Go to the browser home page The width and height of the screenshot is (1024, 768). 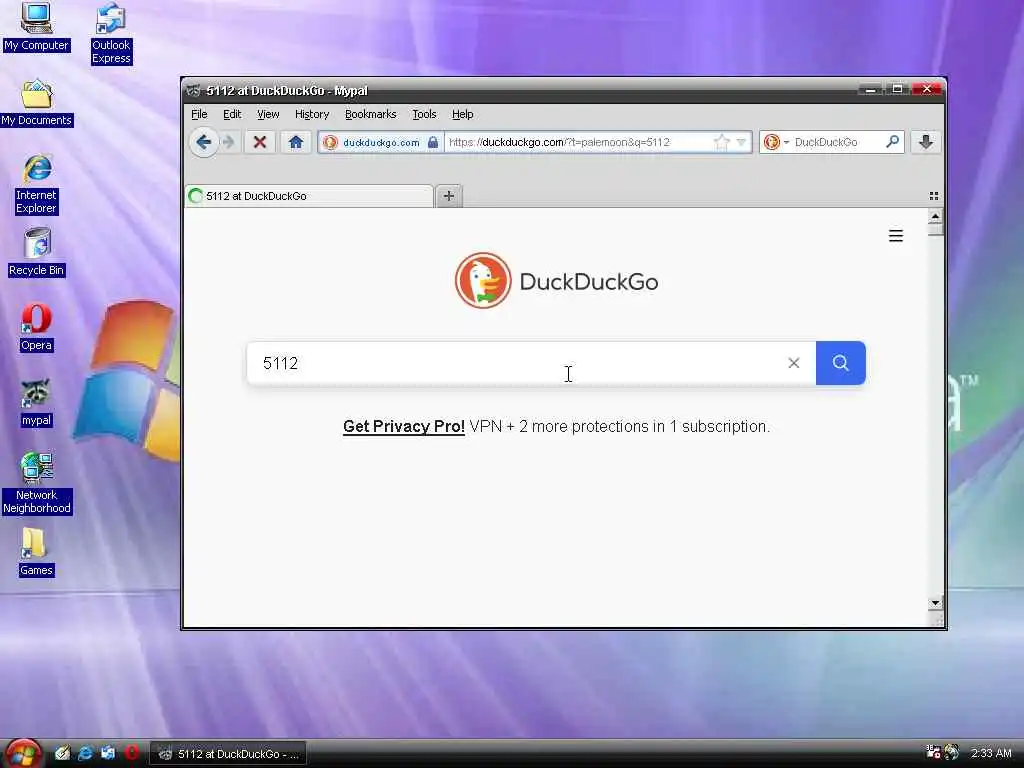click(x=296, y=142)
